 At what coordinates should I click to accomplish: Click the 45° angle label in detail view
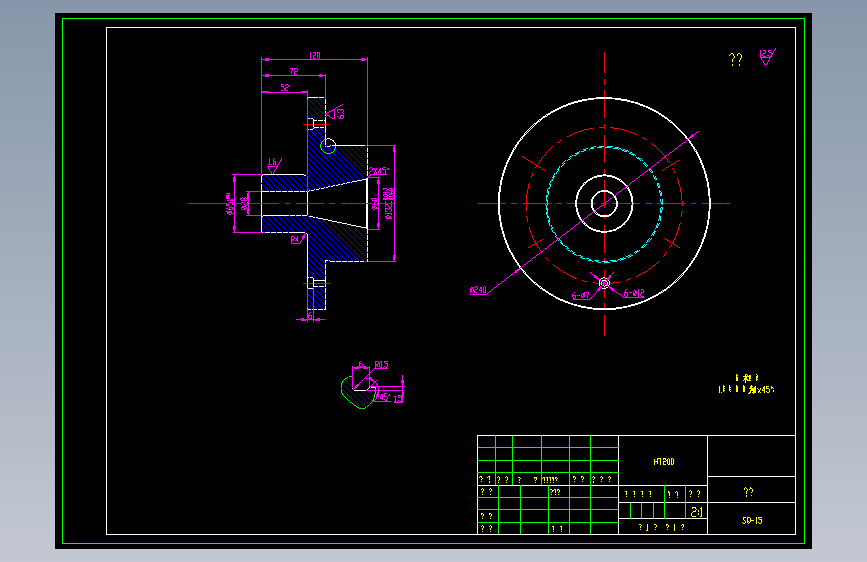pos(384,397)
